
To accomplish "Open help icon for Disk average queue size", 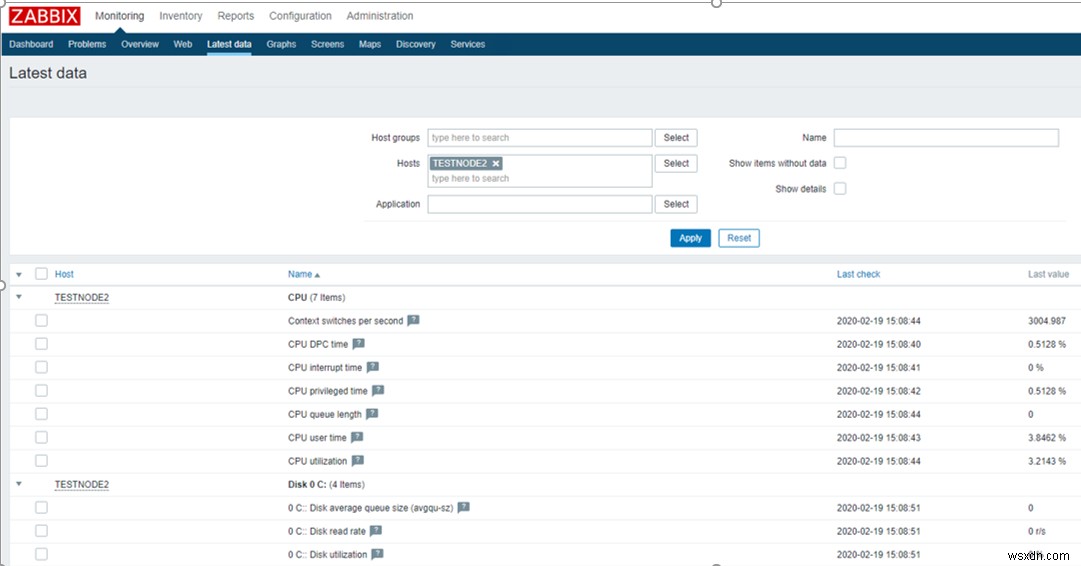I will [x=463, y=507].
